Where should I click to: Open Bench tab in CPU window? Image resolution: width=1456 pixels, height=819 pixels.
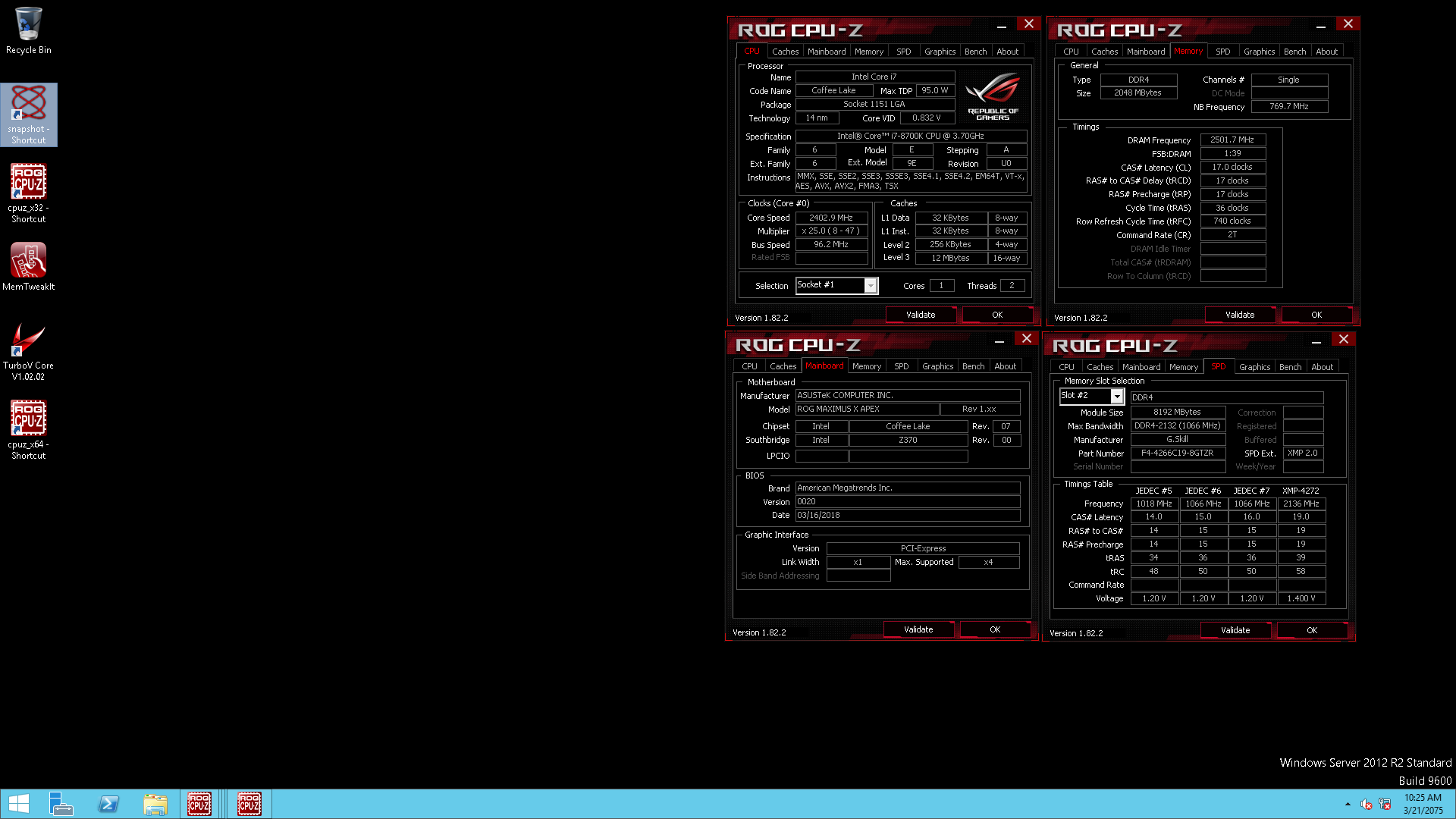976,52
